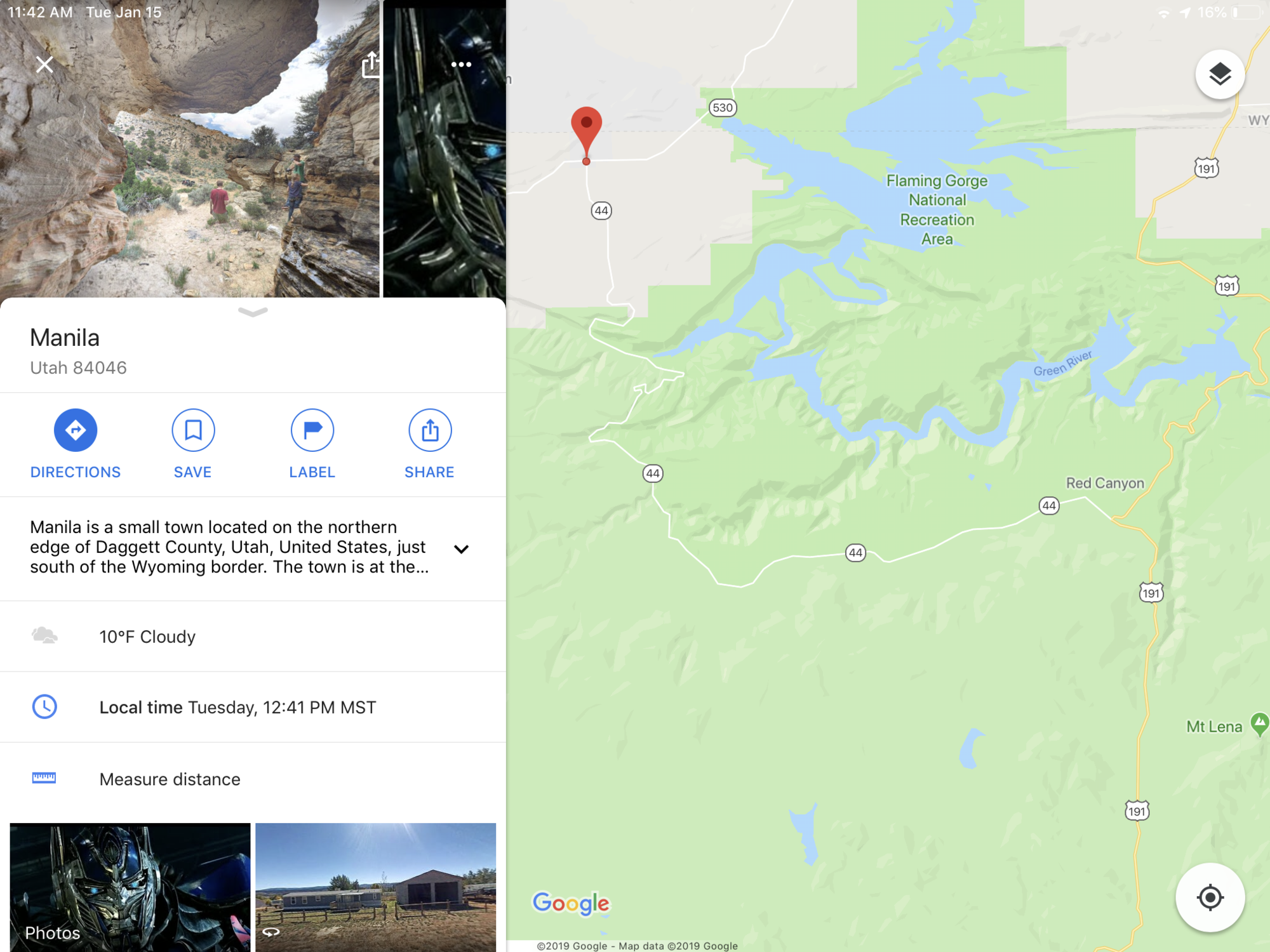Tap the Mt Lena landmark marker
The height and width of the screenshot is (952, 1270).
(1259, 724)
